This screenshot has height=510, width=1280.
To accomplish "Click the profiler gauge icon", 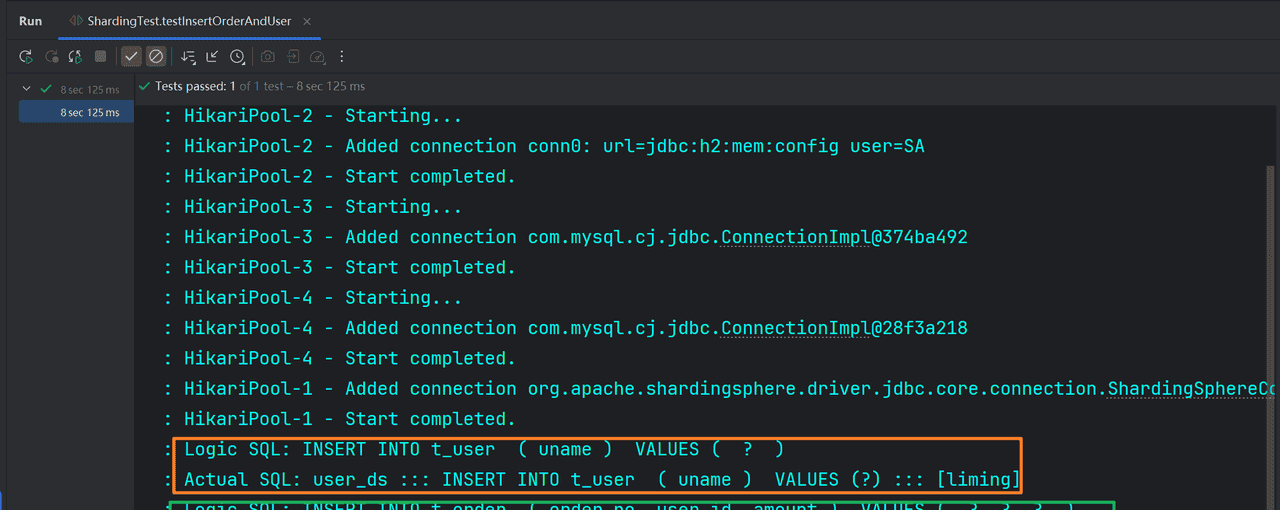I will [318, 57].
